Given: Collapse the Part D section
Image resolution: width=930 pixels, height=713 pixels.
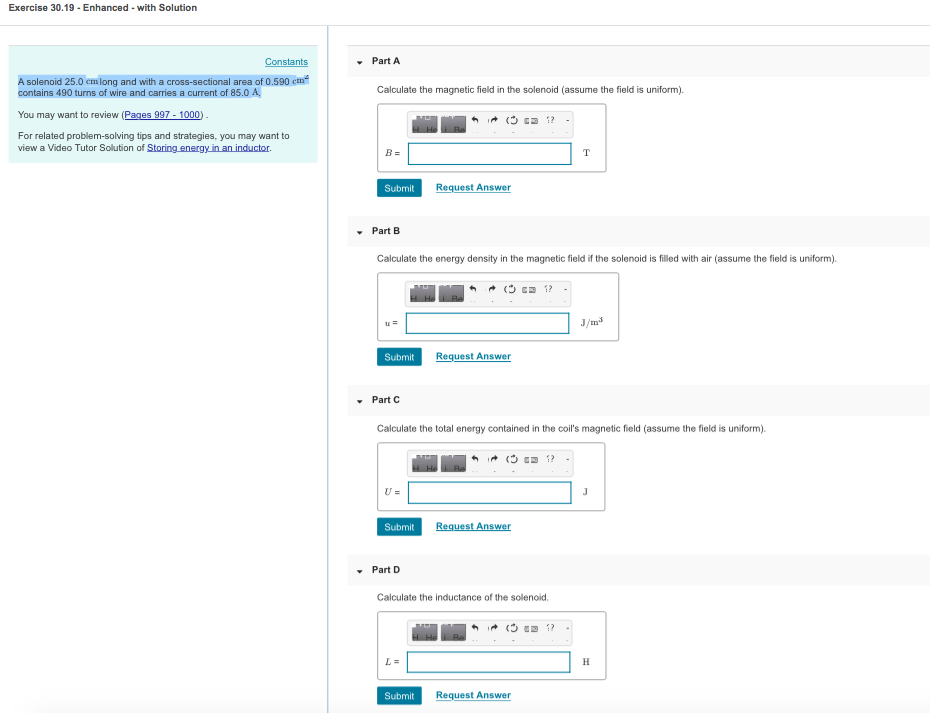Looking at the screenshot, I should point(359,569).
